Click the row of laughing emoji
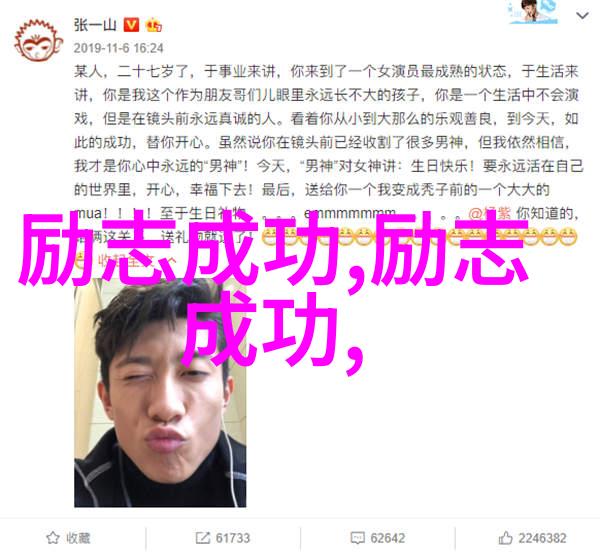This screenshot has height=558, width=600. (420, 237)
